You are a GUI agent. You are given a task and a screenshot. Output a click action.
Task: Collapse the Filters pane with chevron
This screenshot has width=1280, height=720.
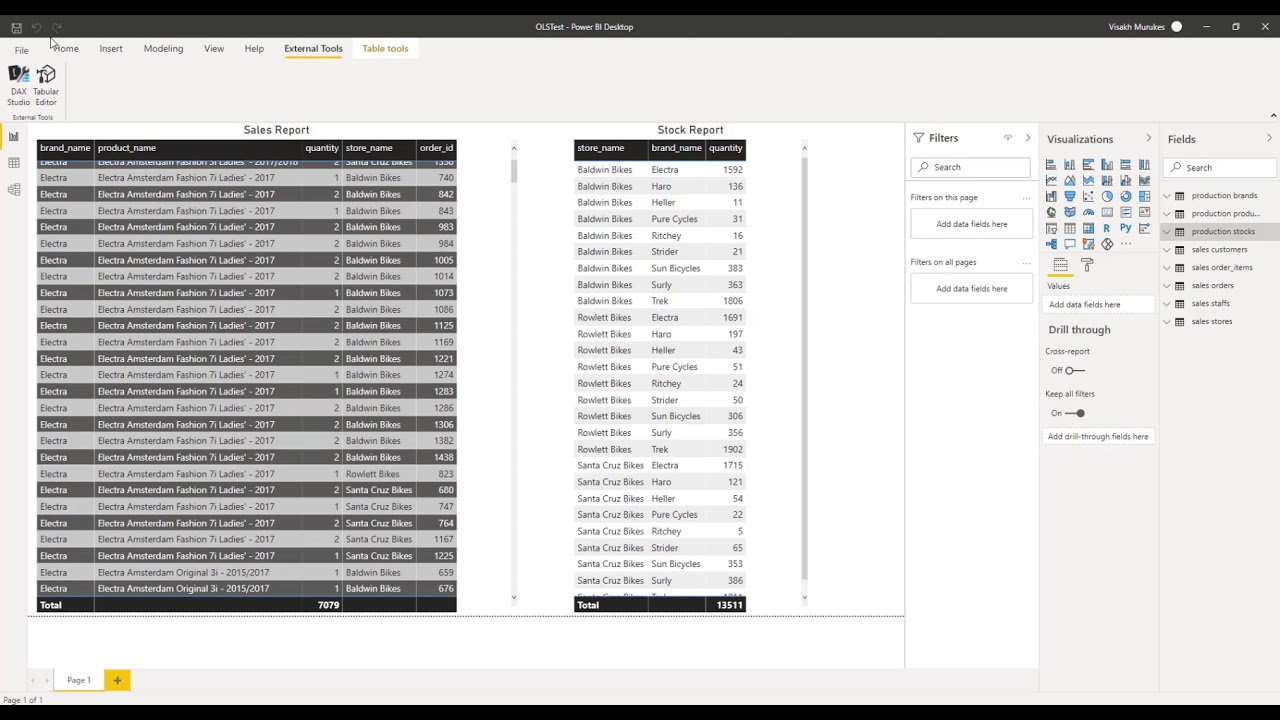click(x=1027, y=138)
